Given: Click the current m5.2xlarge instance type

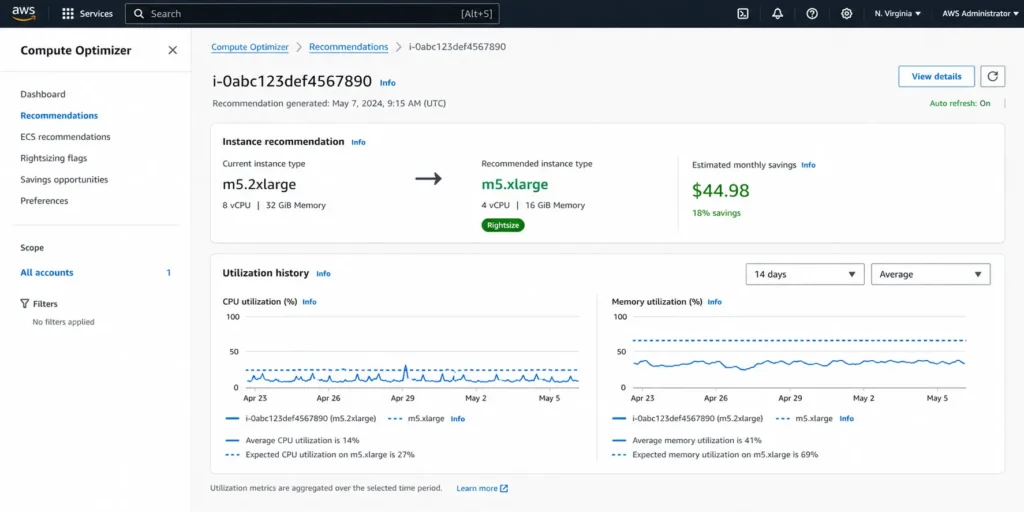Looking at the screenshot, I should (259, 185).
